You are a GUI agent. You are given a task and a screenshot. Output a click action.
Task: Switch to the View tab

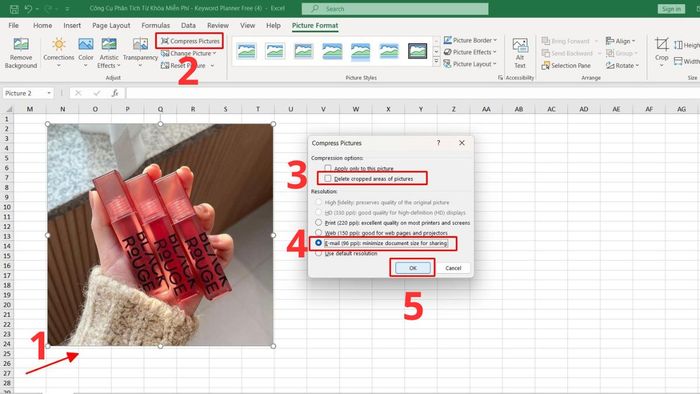247,25
